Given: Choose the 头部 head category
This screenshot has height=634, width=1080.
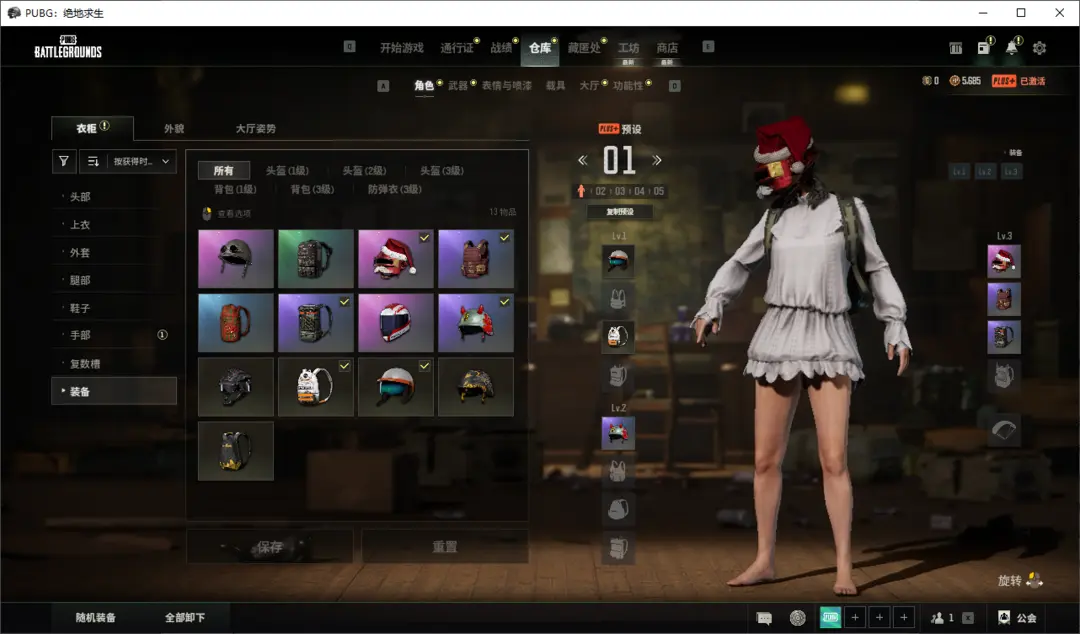Looking at the screenshot, I should coord(114,196).
